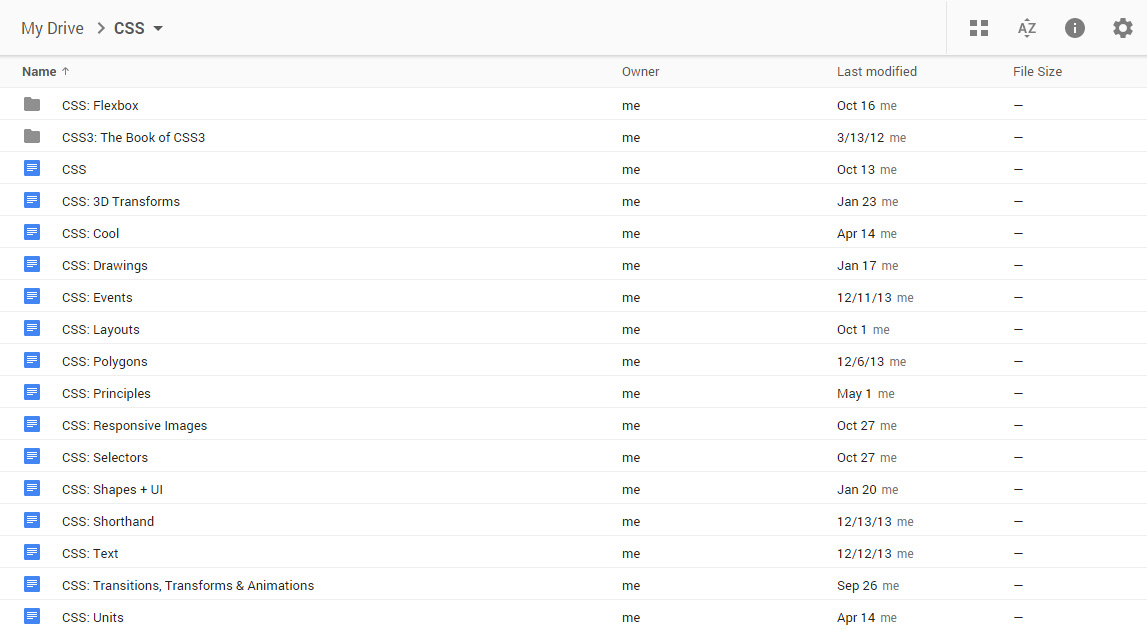Select the CSS: Events file name

click(97, 298)
